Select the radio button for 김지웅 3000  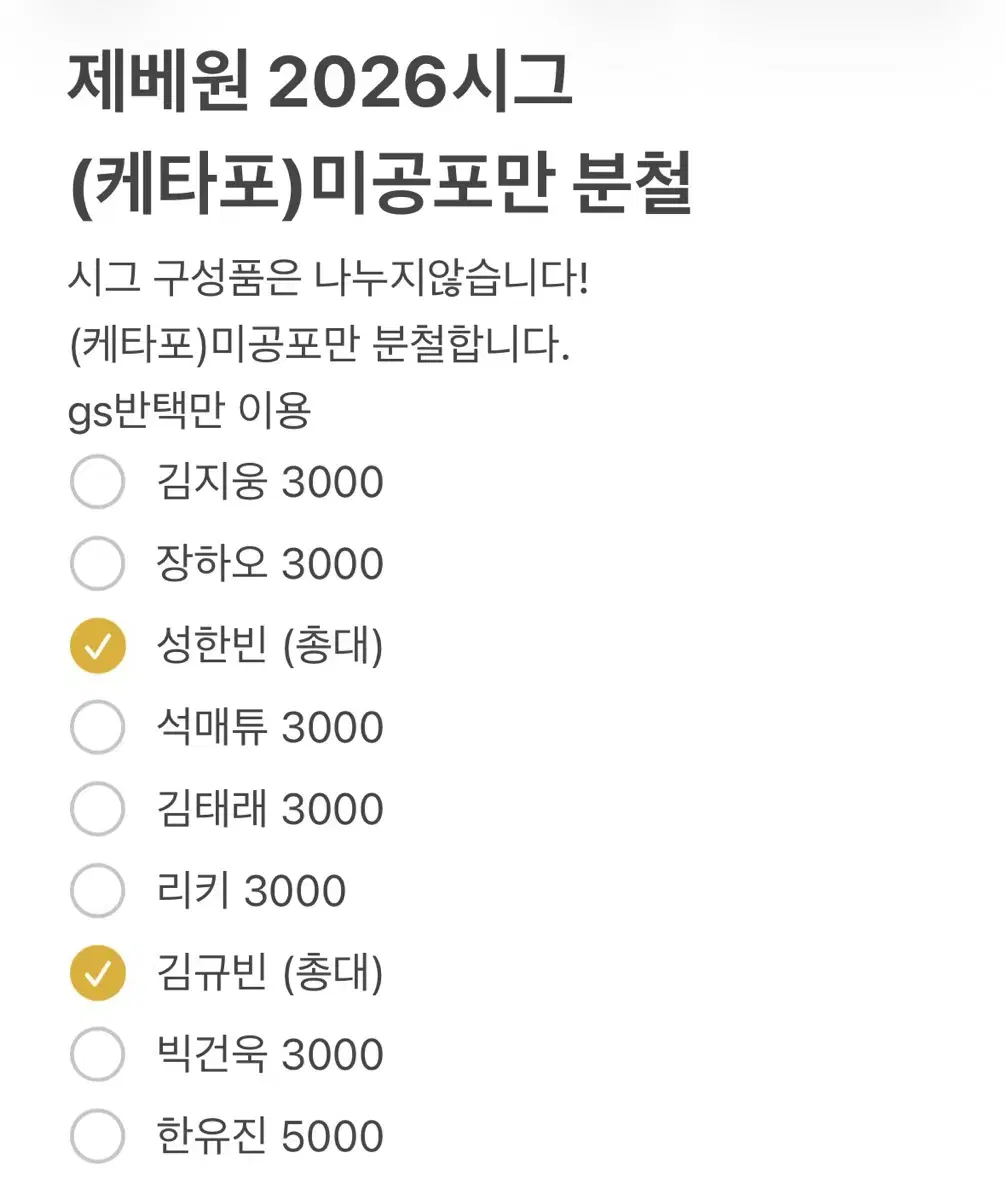click(97, 482)
